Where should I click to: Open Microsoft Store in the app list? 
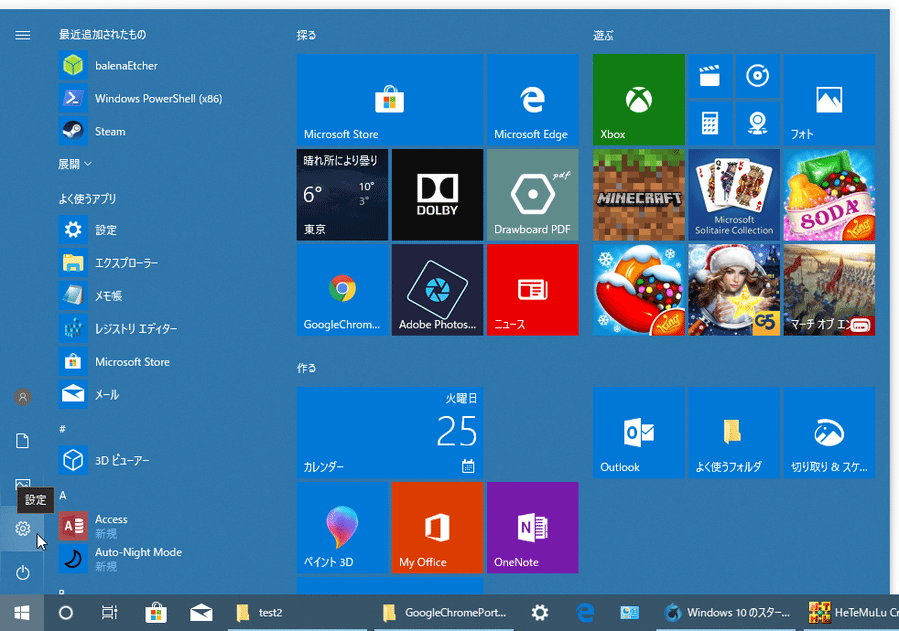click(166, 362)
